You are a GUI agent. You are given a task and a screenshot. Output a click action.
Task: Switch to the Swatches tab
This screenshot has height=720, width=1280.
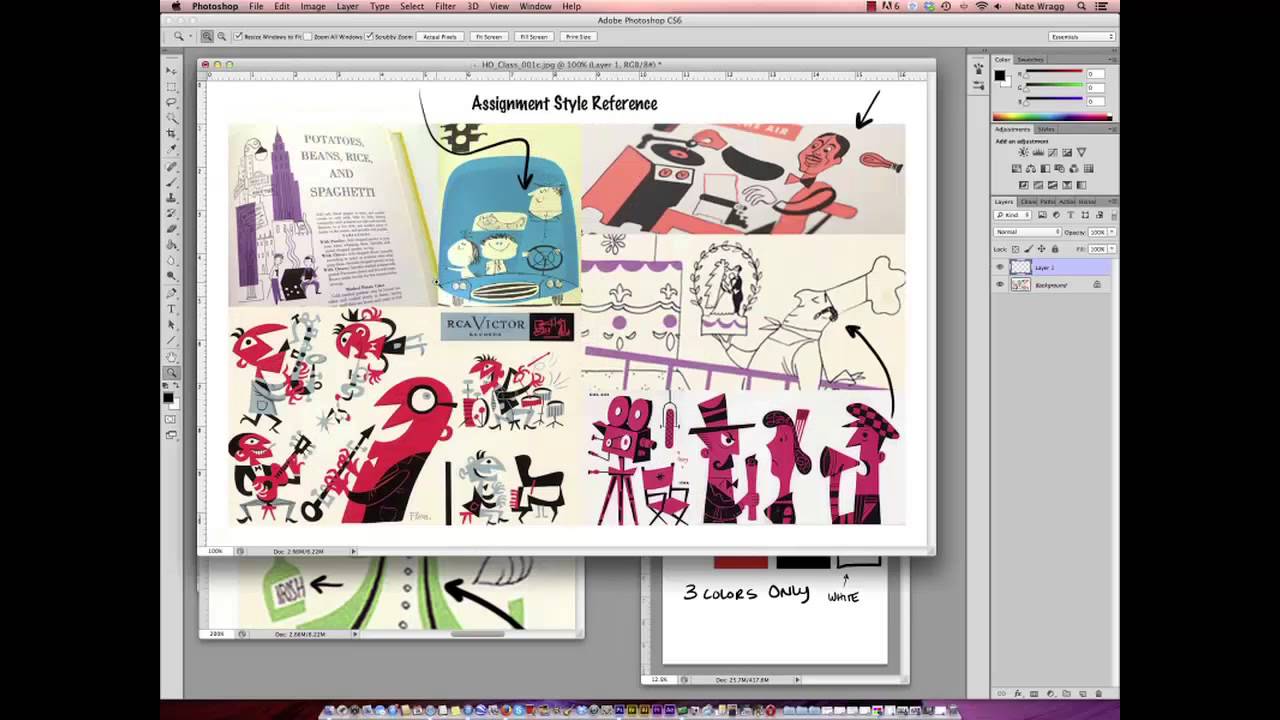click(x=1031, y=60)
